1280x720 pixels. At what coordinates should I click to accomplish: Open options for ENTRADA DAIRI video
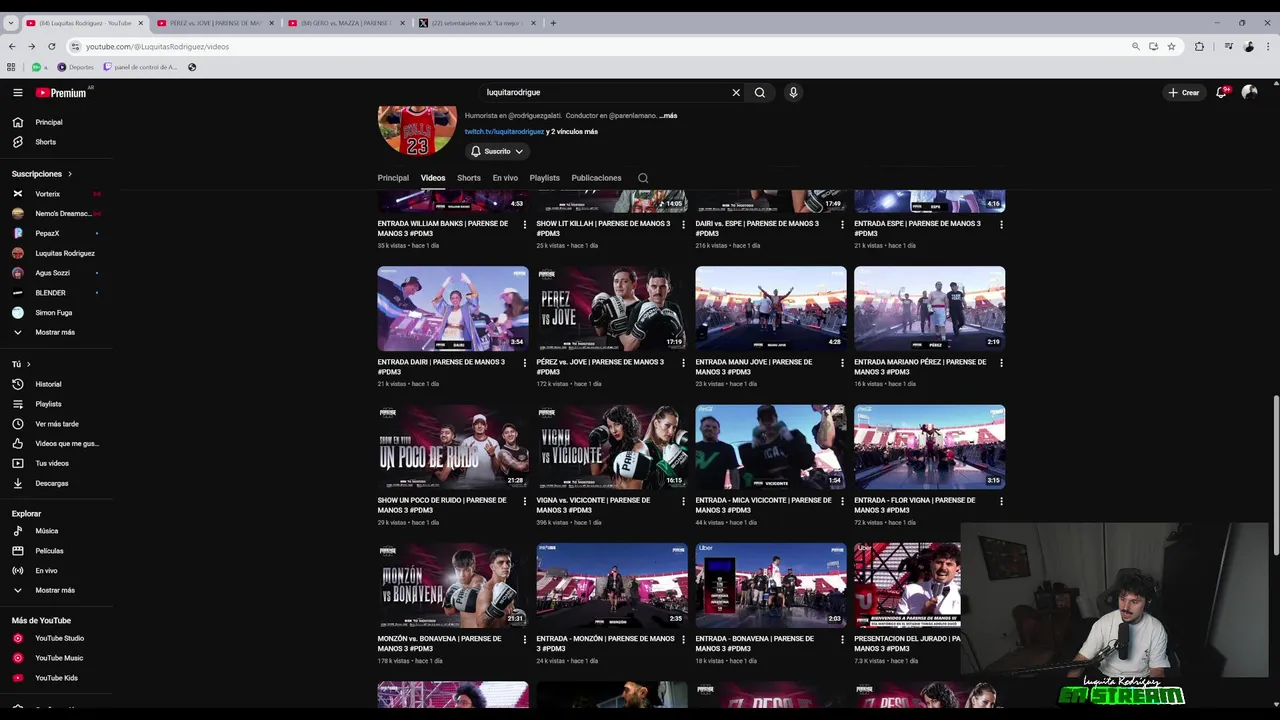coord(525,362)
